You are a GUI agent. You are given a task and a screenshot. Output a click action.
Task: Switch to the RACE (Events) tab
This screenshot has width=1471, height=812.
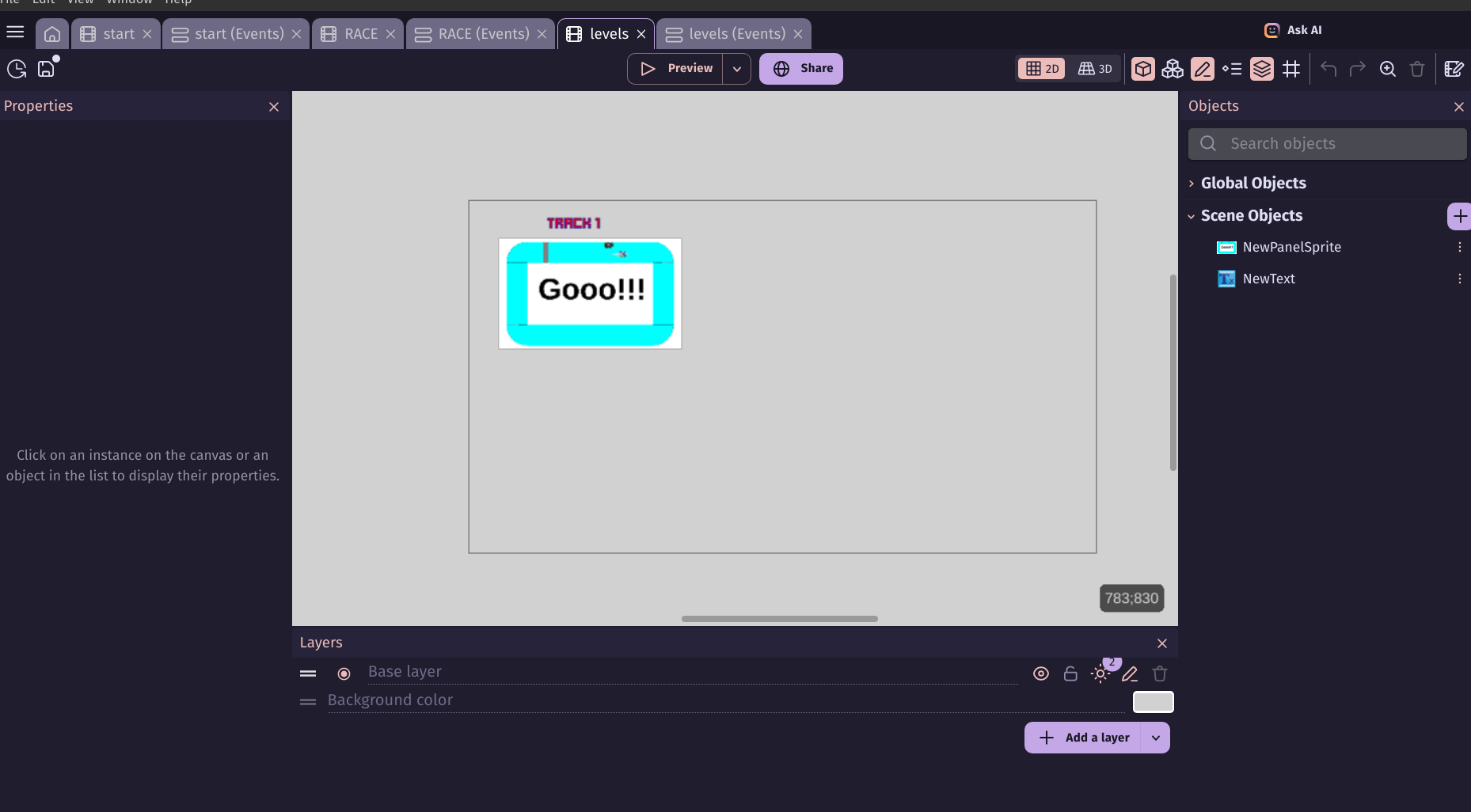click(x=483, y=34)
